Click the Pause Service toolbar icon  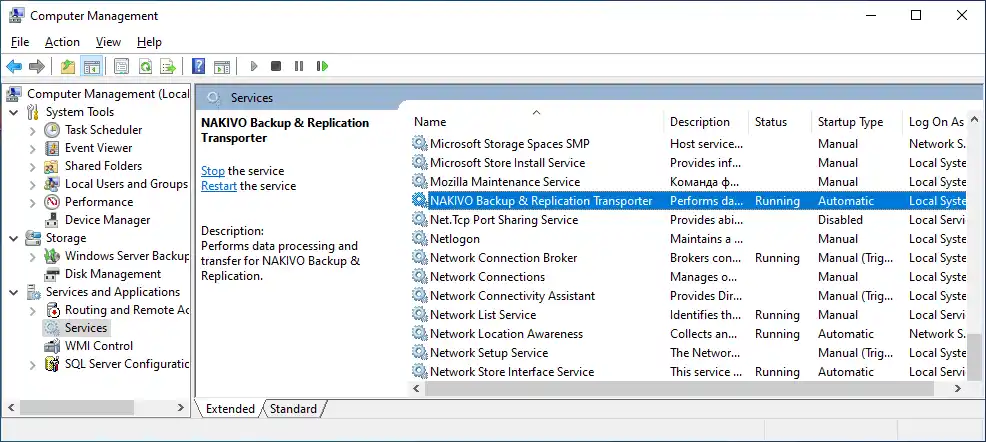pos(299,66)
